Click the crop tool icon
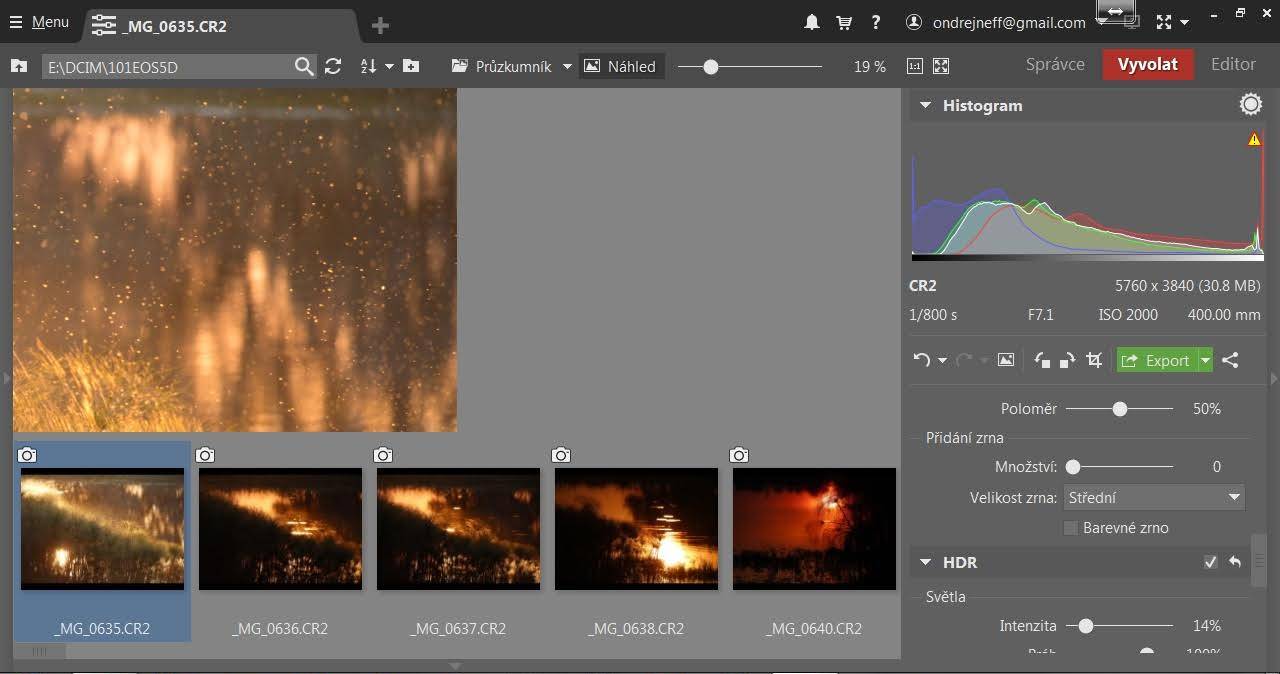Viewport: 1280px width, 674px height. tap(1095, 361)
